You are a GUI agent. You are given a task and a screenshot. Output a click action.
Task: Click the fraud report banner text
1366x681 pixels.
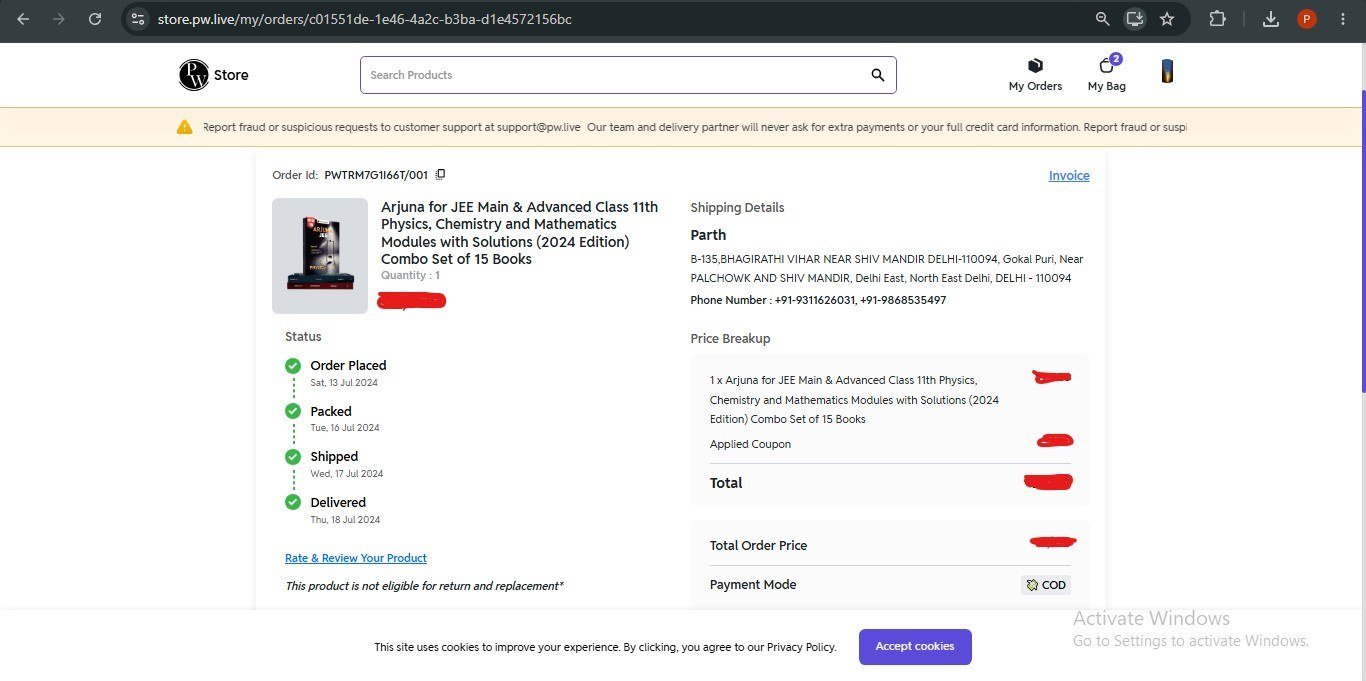coord(694,128)
